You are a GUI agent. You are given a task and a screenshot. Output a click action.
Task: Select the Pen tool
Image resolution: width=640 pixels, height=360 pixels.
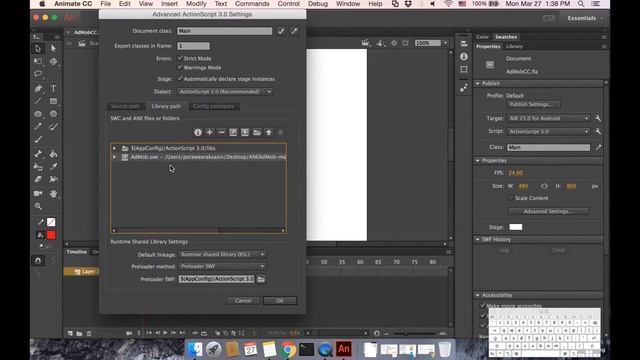38,89
